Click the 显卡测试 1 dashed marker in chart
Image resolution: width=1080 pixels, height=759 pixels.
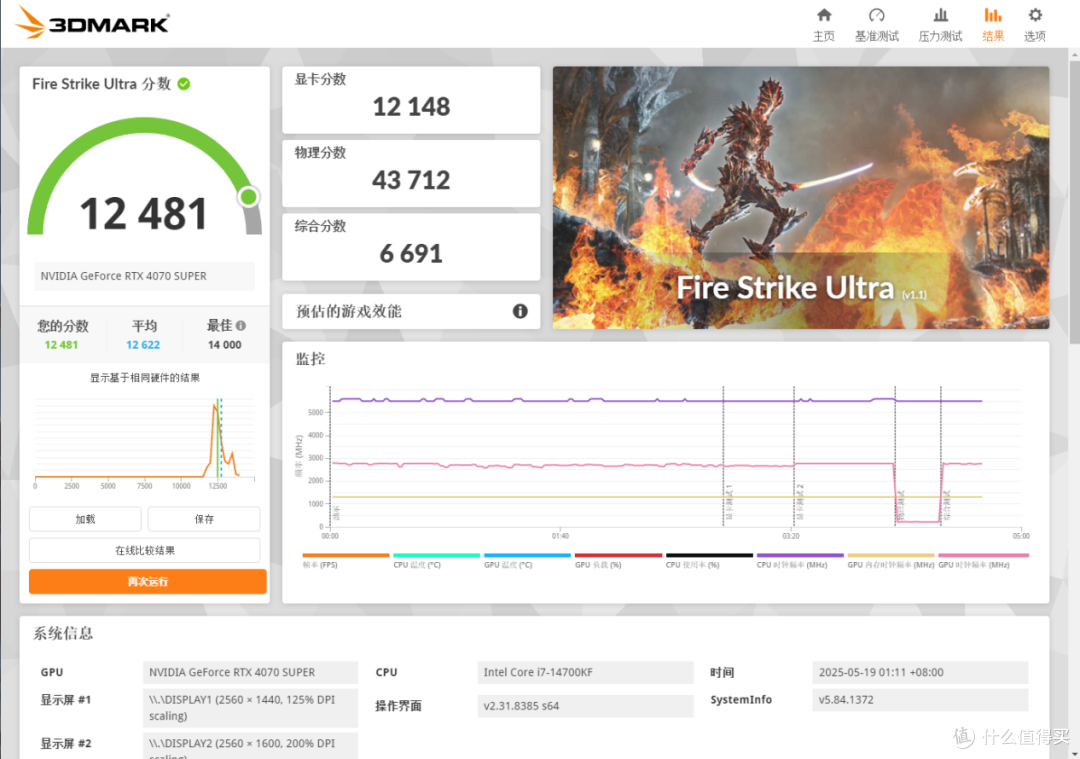[723, 455]
